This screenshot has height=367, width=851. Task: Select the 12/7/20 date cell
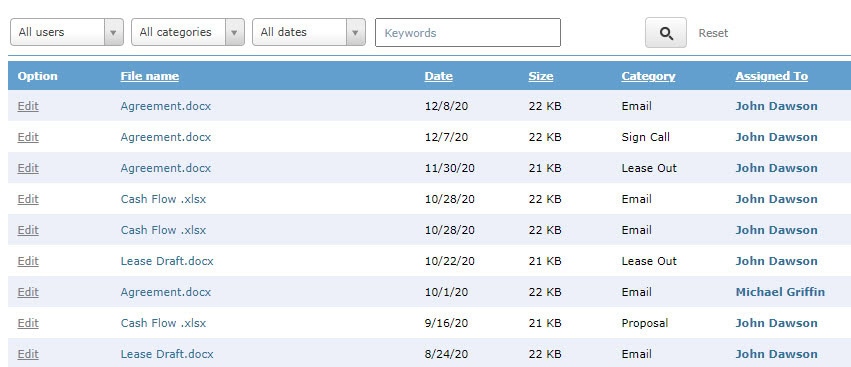click(x=446, y=137)
